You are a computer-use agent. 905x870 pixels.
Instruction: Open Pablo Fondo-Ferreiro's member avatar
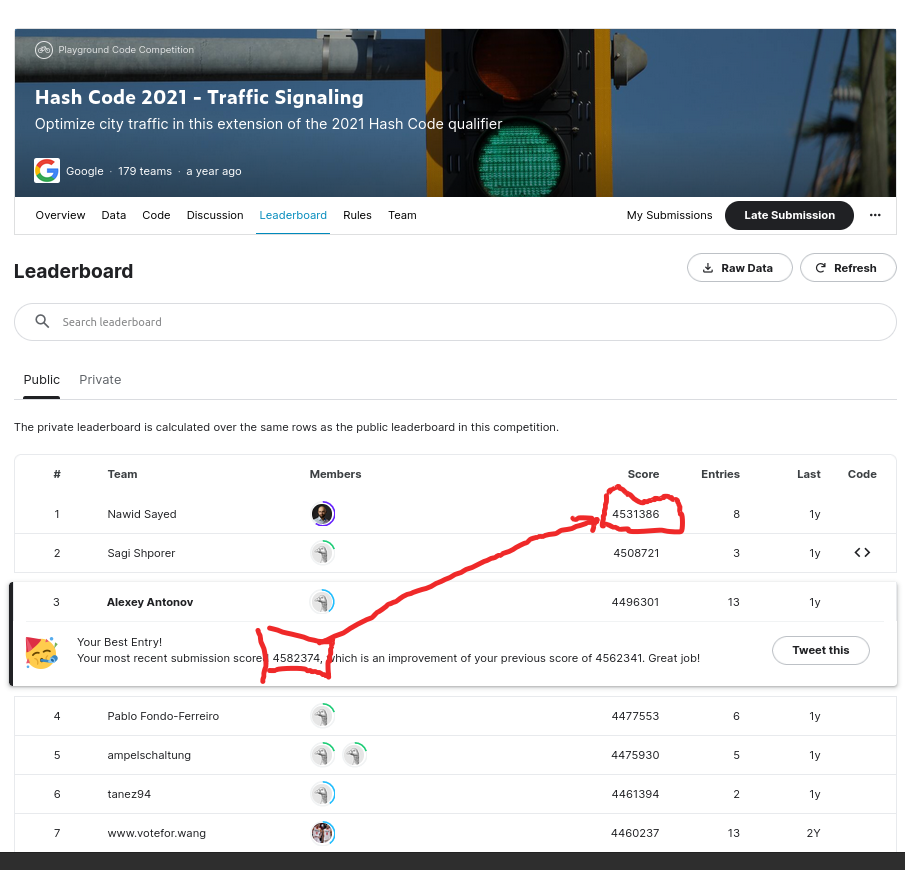pos(323,715)
